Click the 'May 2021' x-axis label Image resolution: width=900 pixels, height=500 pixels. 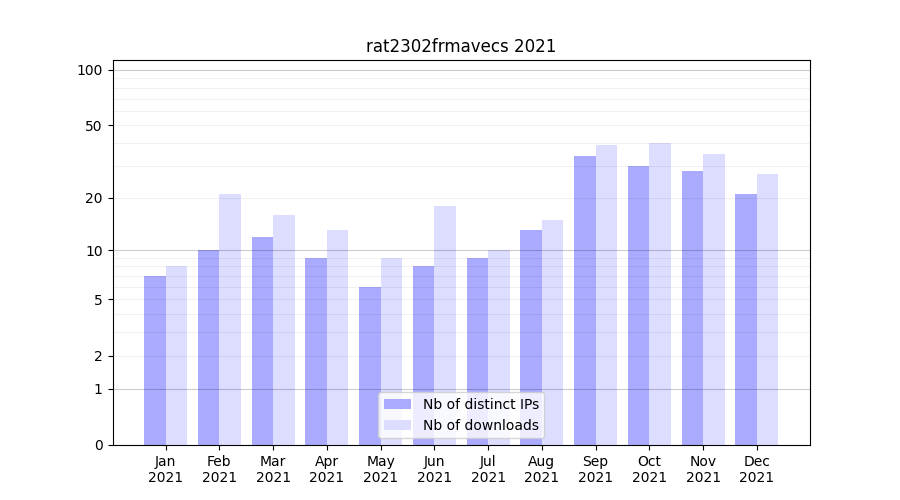click(381, 469)
